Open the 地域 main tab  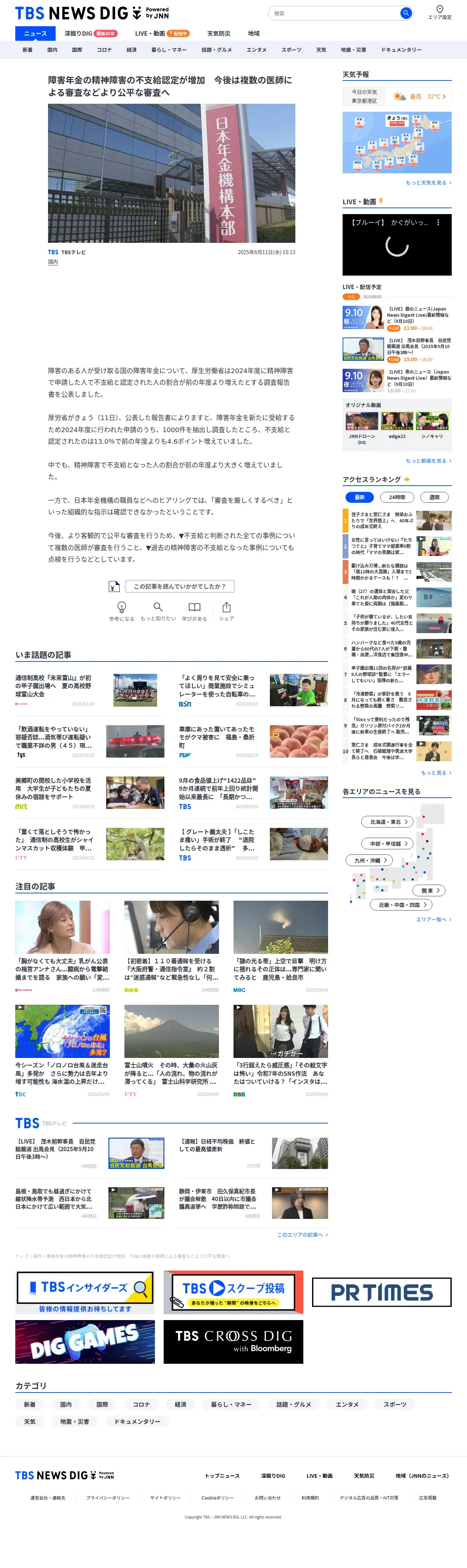(x=254, y=33)
